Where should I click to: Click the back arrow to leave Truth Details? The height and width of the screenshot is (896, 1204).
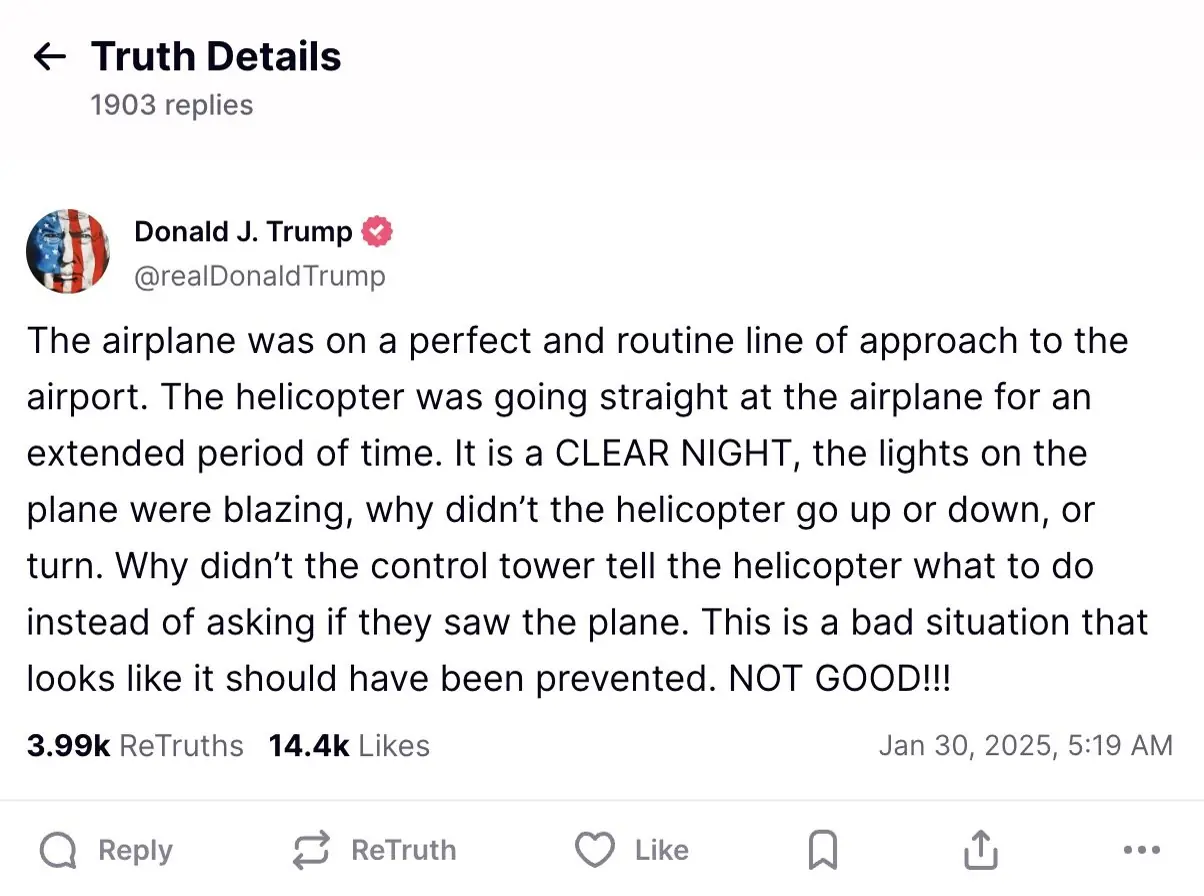click(48, 56)
